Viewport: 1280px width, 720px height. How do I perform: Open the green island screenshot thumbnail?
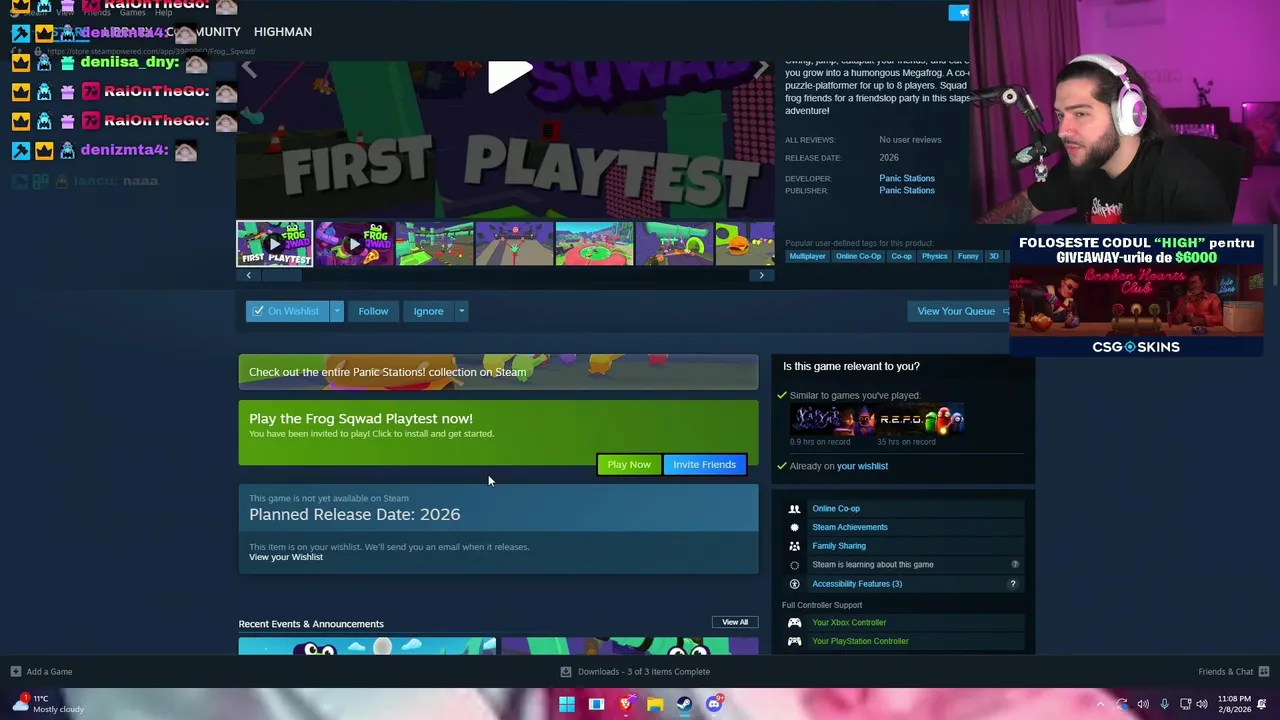594,244
